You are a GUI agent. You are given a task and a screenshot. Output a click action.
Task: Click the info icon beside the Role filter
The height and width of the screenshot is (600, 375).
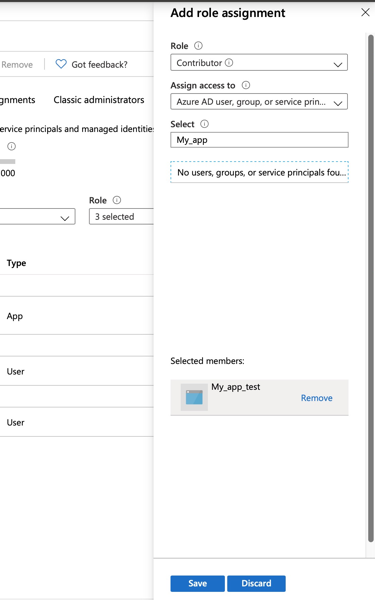pos(117,200)
